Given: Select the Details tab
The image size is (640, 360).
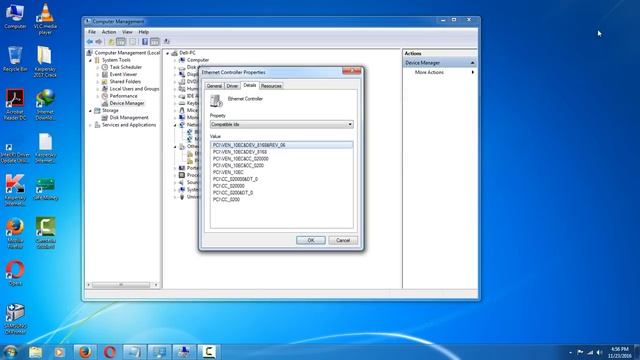Looking at the screenshot, I should [x=249, y=85].
